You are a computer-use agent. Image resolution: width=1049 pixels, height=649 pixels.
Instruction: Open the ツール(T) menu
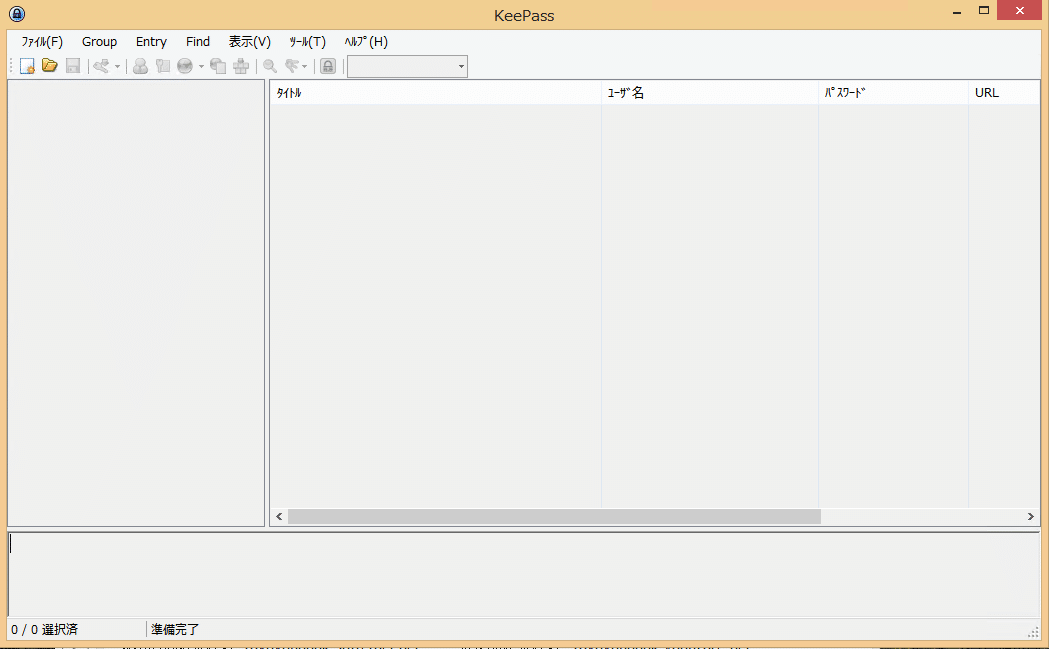pos(307,41)
